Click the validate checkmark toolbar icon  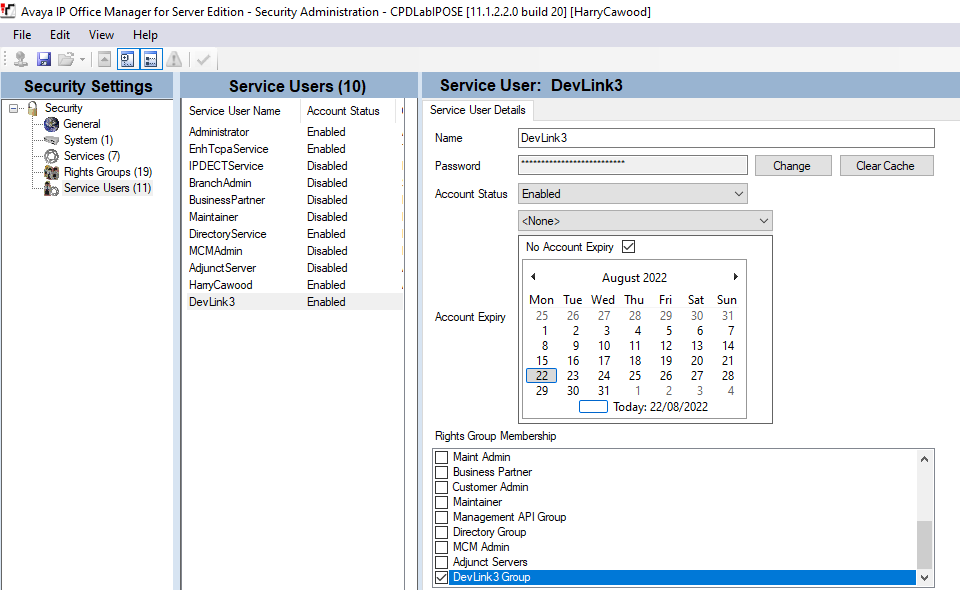[204, 59]
